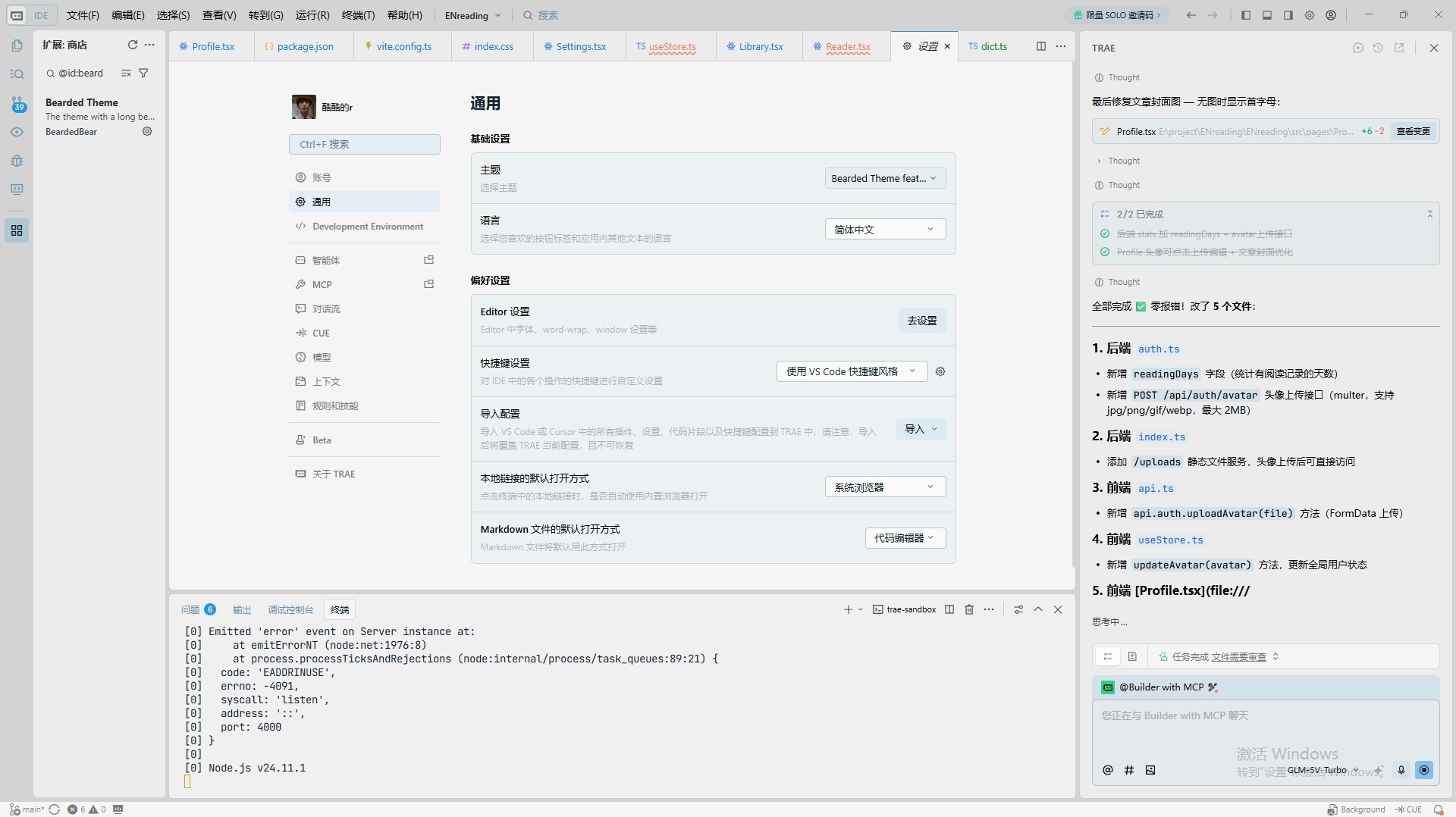1456x817 pixels.
Task: Expand the 代码编辑器 Markdown dropdown
Action: tap(905, 538)
